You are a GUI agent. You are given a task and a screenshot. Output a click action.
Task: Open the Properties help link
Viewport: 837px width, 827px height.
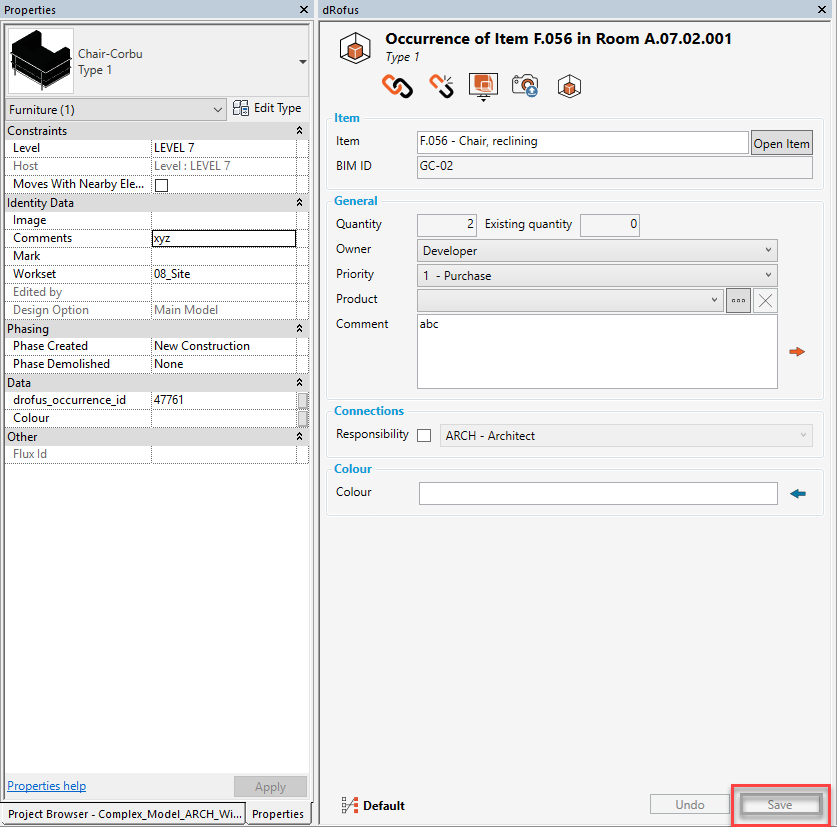[46, 786]
